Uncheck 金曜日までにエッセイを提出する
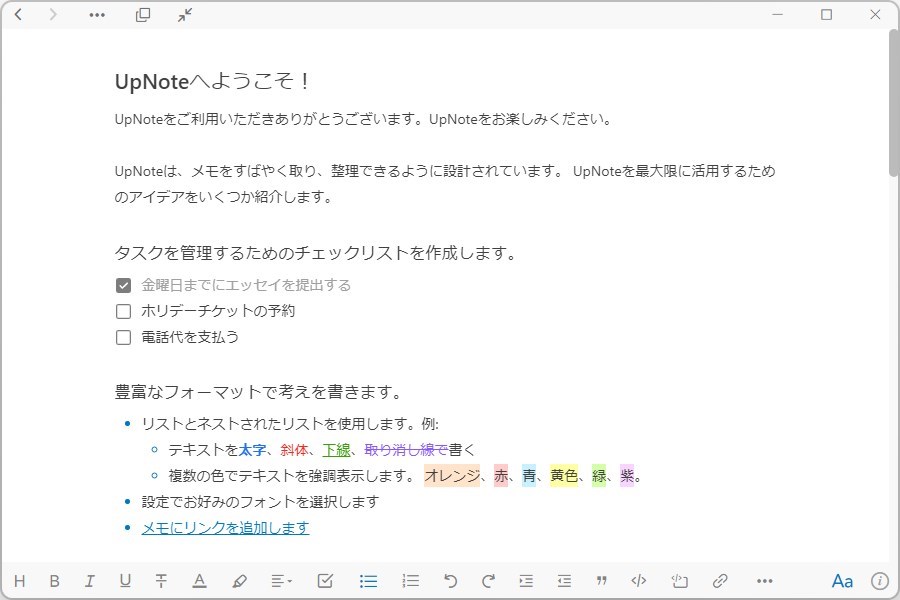Image resolution: width=900 pixels, height=600 pixels. coord(123,285)
